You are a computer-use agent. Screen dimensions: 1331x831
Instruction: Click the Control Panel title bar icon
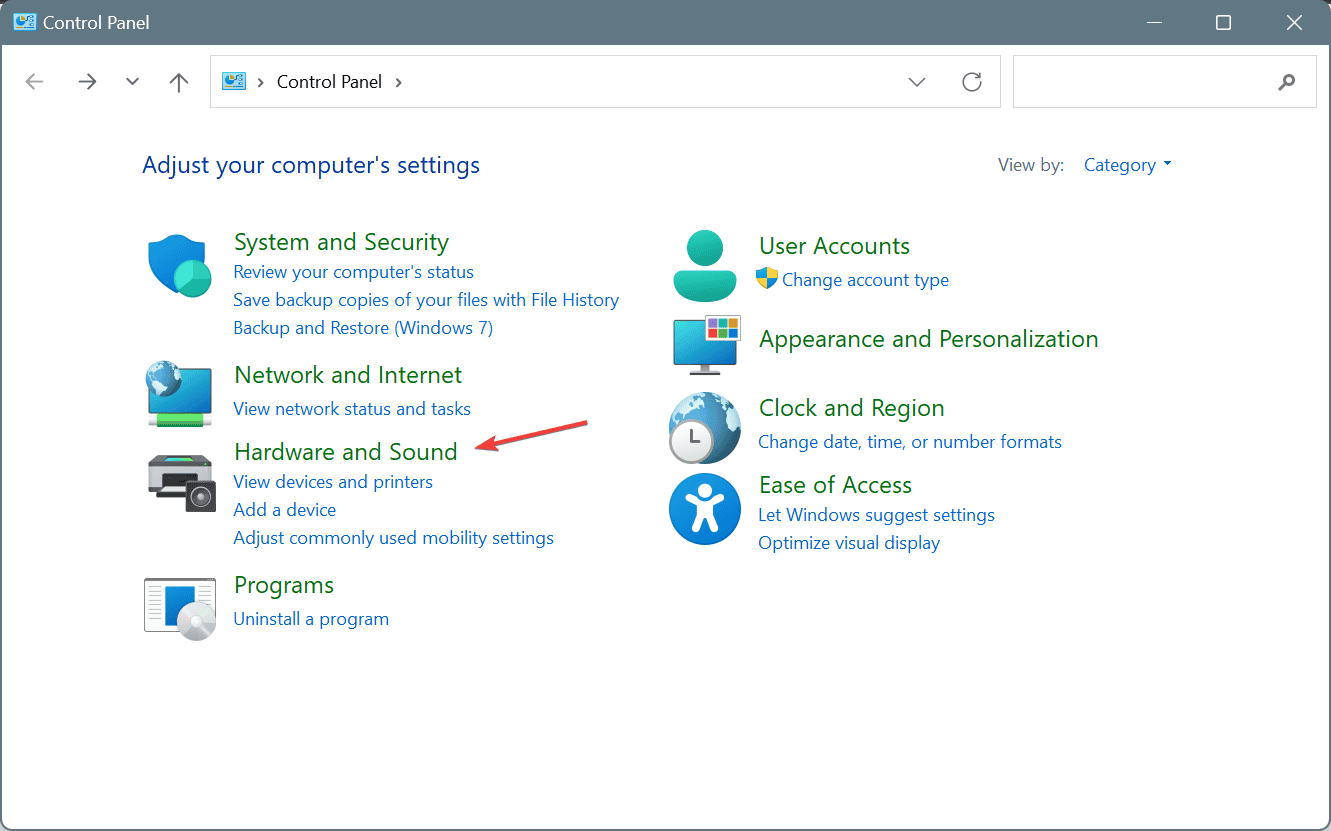pyautogui.click(x=24, y=22)
